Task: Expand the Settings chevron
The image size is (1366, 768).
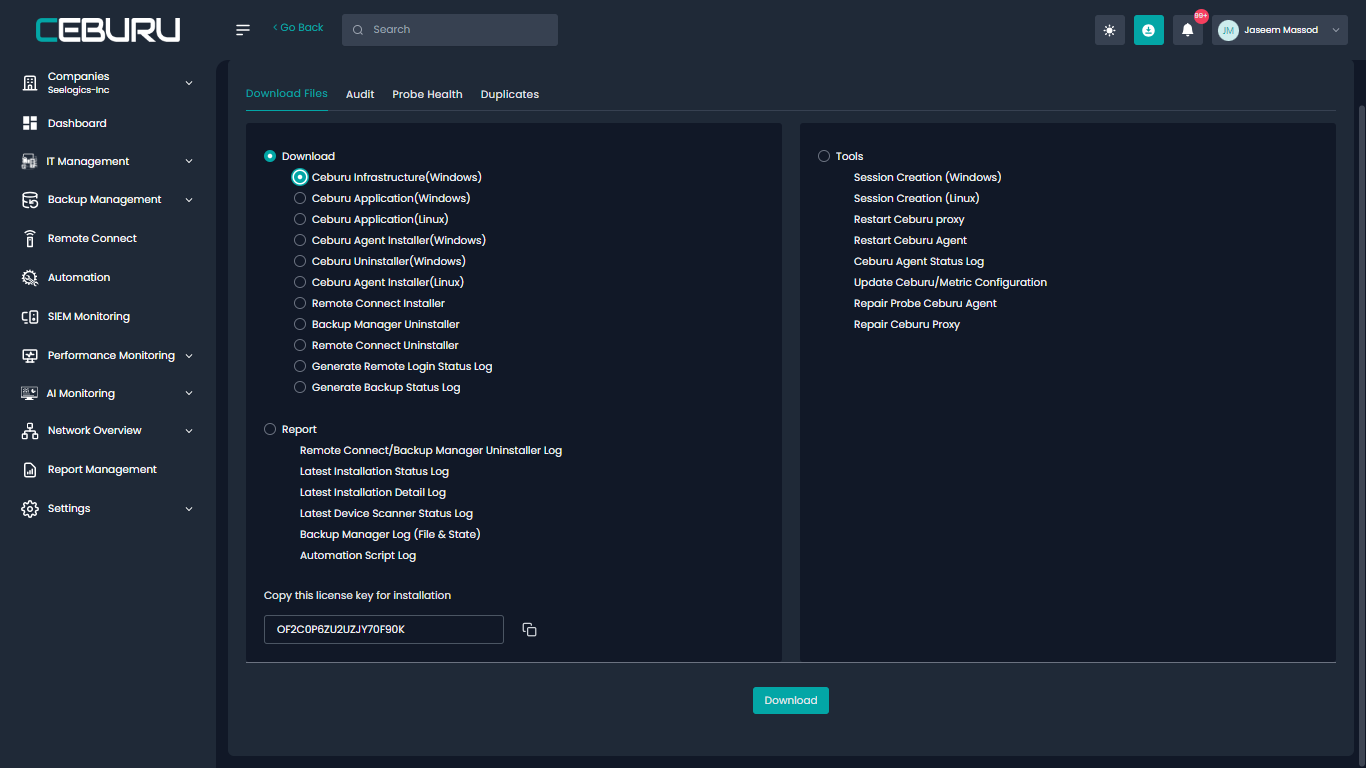Action: tap(189, 508)
